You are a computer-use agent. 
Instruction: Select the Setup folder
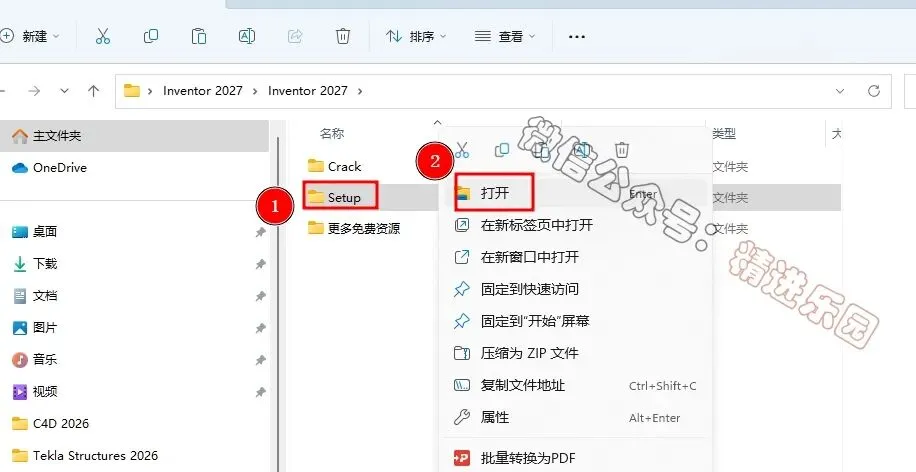335,197
